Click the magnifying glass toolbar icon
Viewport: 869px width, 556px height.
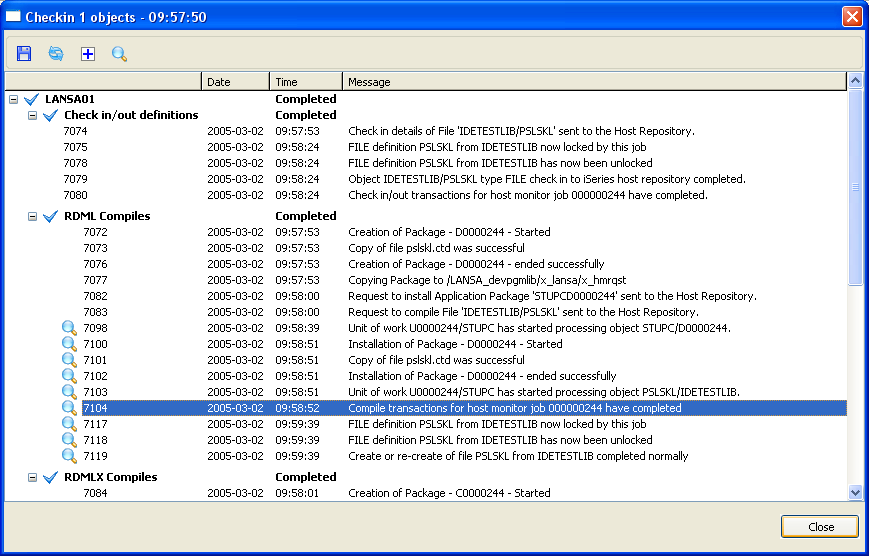(x=119, y=53)
